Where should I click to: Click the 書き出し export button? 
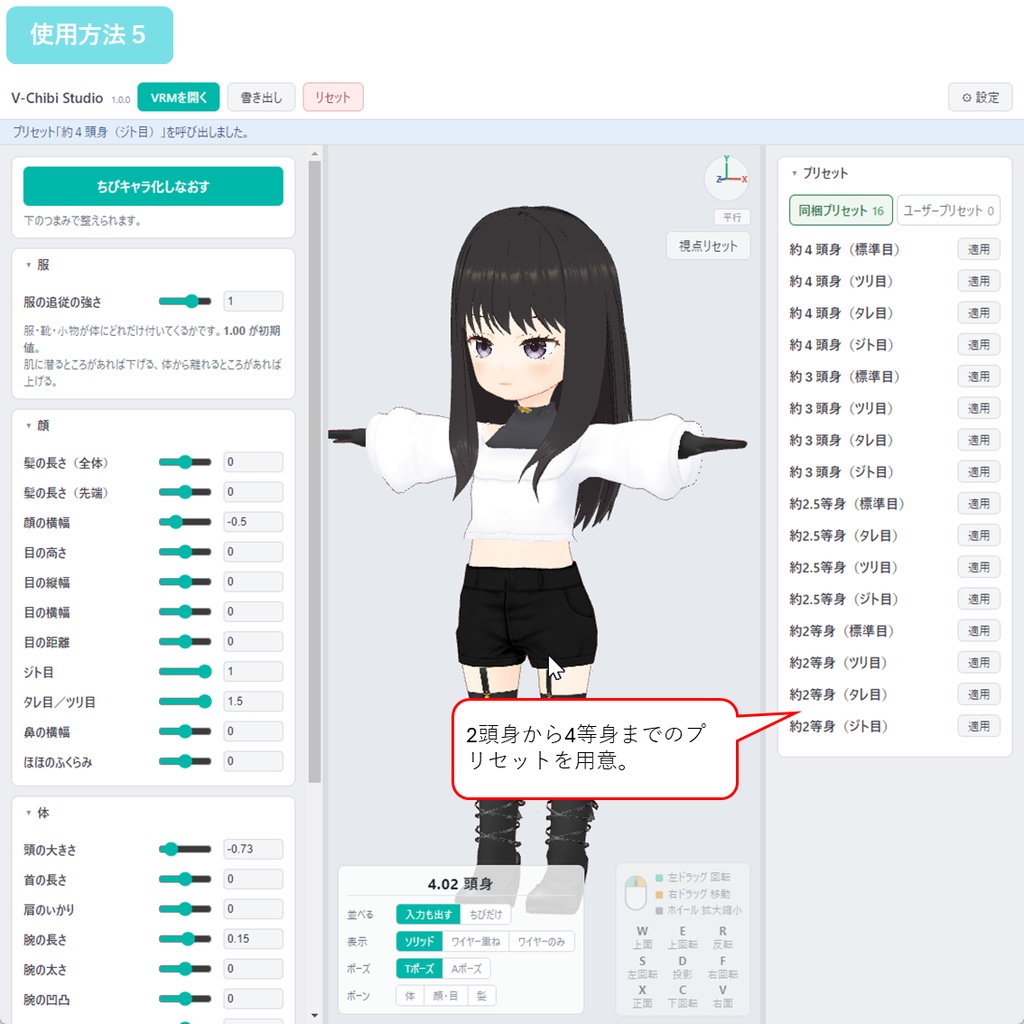pos(261,97)
